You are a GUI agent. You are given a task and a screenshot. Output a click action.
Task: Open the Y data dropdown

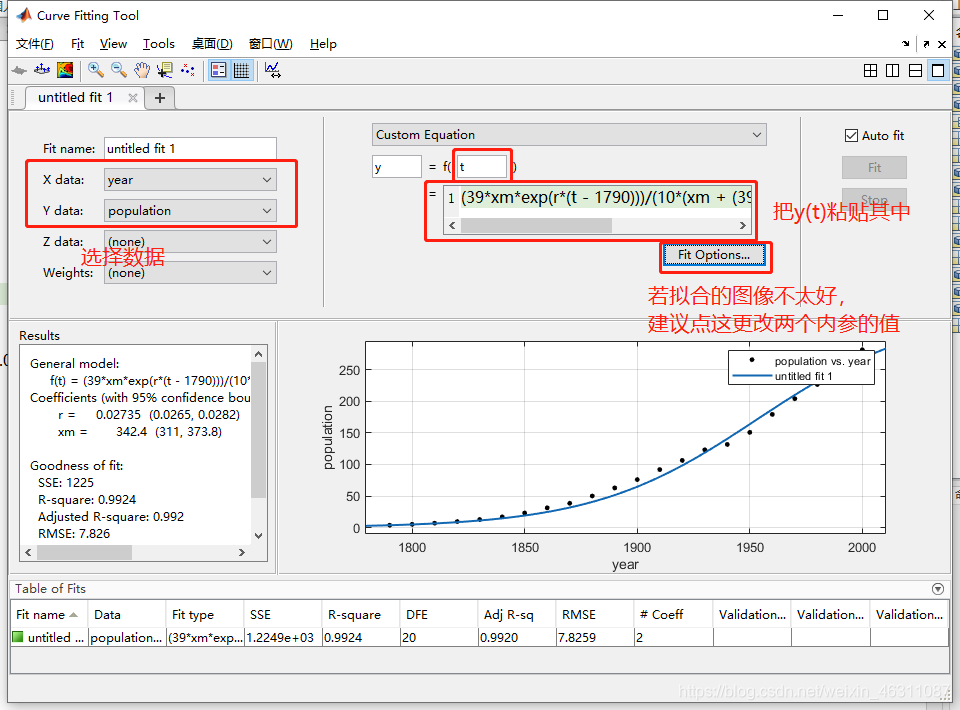[190, 211]
